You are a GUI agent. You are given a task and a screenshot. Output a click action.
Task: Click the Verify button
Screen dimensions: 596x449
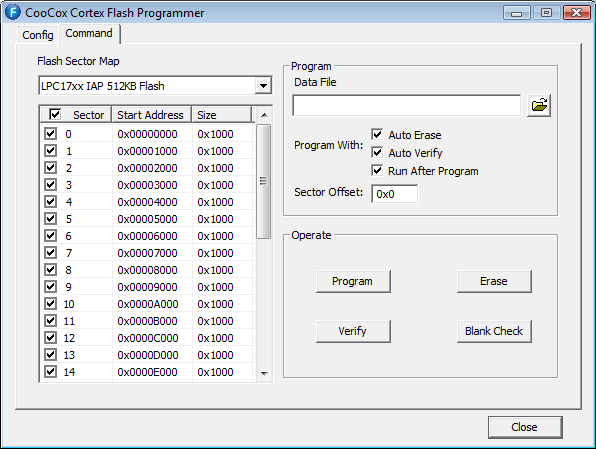click(x=353, y=331)
